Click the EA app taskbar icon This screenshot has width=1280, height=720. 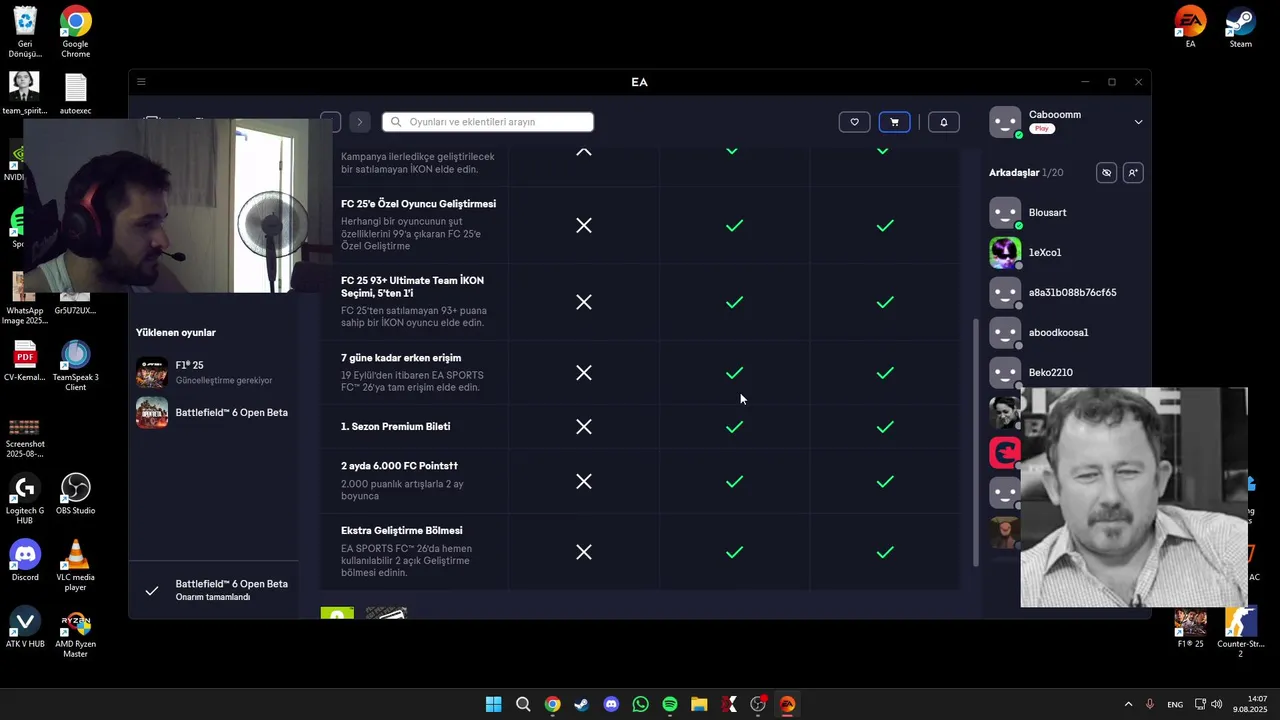pyautogui.click(x=787, y=704)
